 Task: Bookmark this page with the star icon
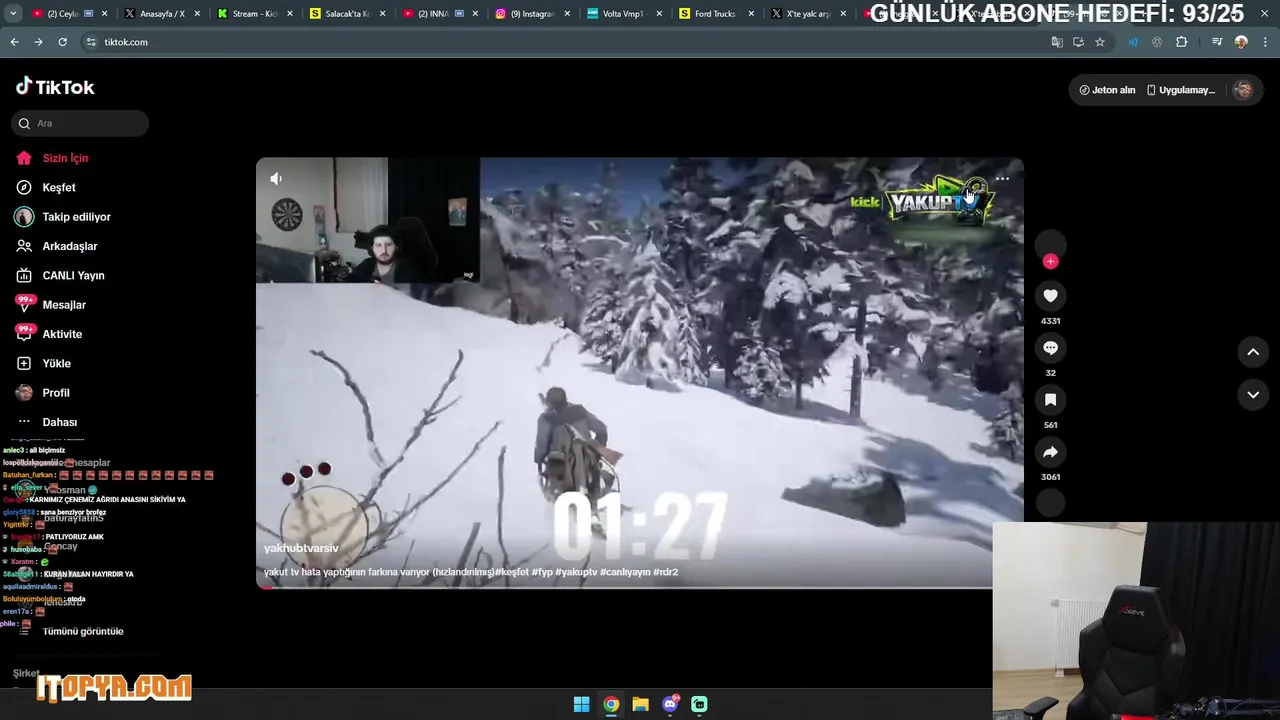pyautogui.click(x=1100, y=42)
